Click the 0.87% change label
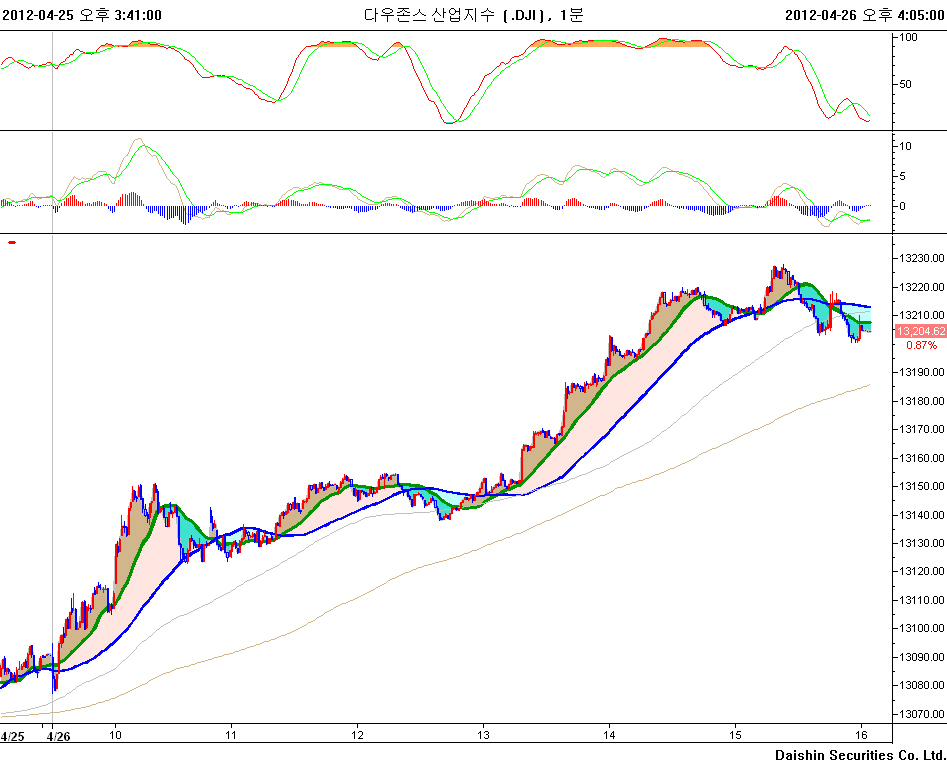 point(921,345)
